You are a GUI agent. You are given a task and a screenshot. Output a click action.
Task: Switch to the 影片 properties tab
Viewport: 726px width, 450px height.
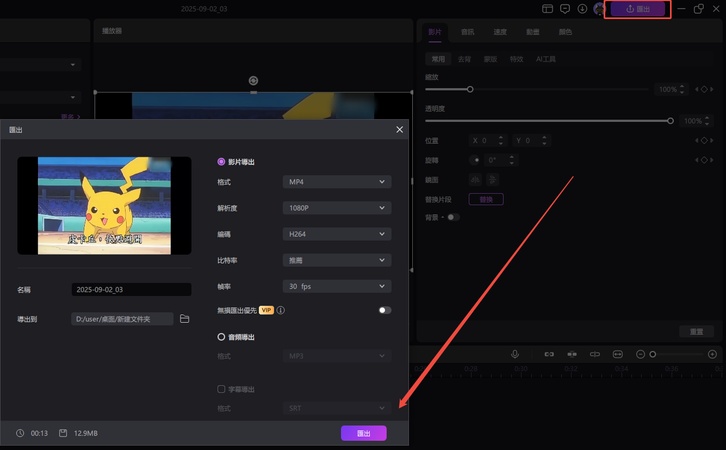click(x=435, y=32)
